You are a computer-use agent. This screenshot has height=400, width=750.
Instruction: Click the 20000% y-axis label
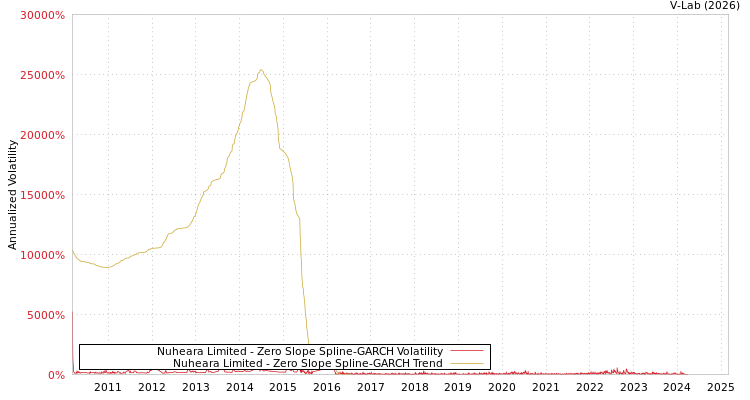click(42, 135)
